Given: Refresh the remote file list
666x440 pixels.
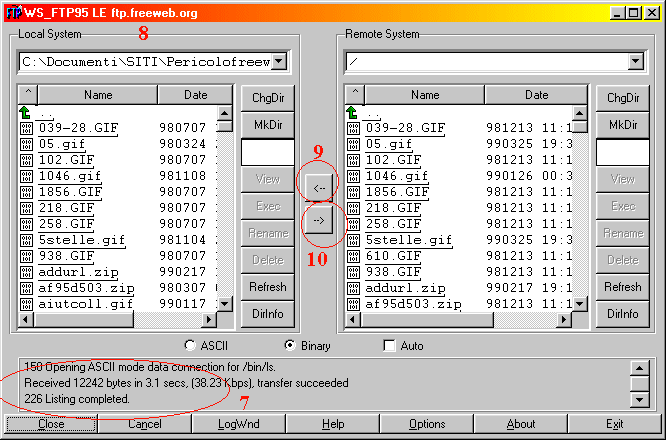Looking at the screenshot, I should point(623,287).
